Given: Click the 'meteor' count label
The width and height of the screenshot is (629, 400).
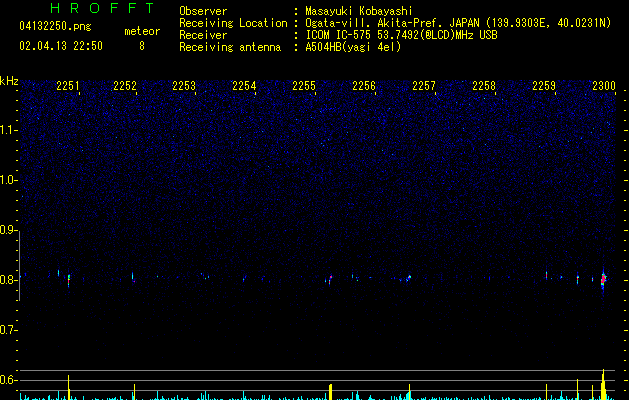Looking at the screenshot, I should [x=142, y=31].
